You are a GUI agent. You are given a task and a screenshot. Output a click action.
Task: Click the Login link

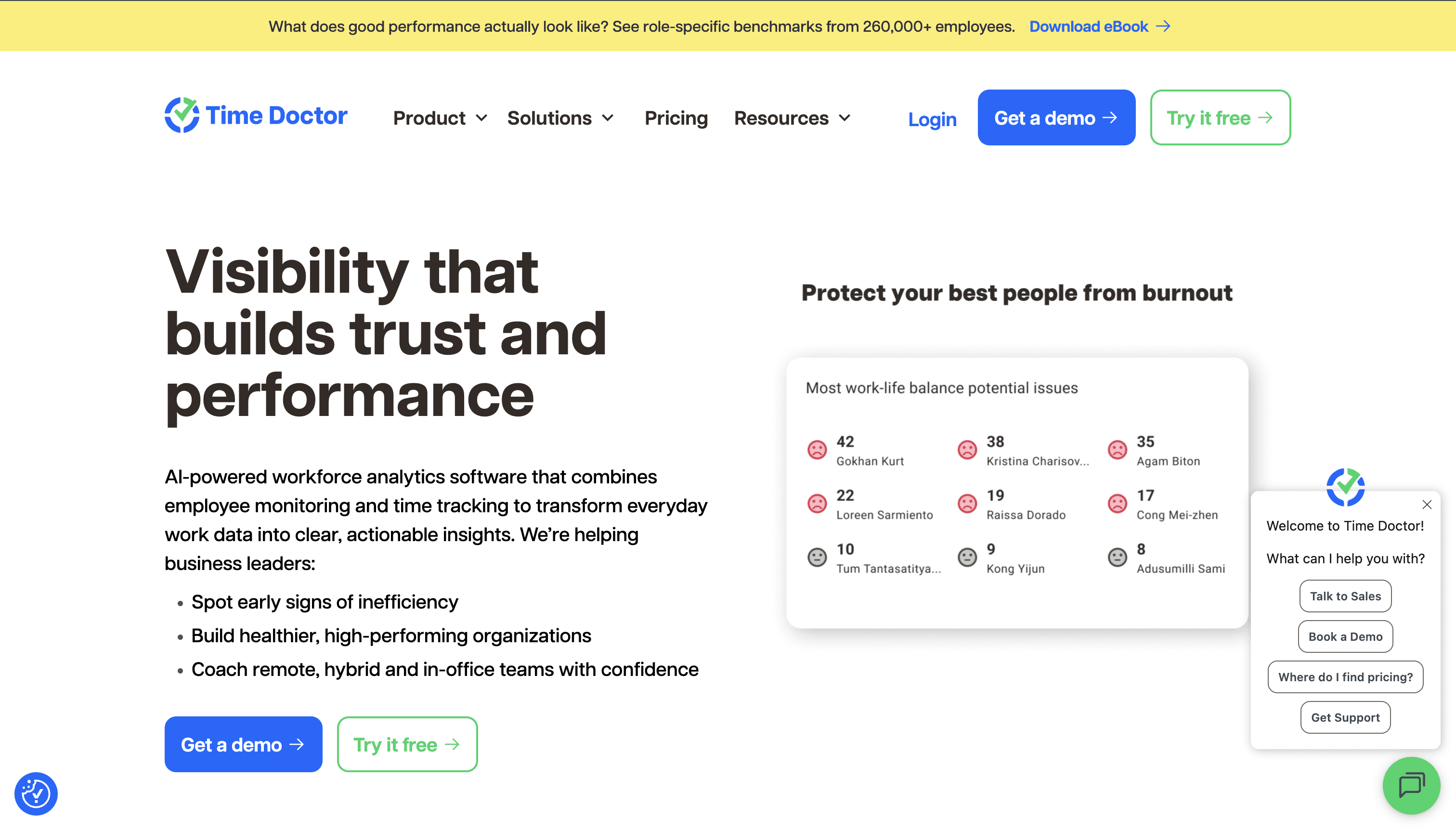click(932, 119)
